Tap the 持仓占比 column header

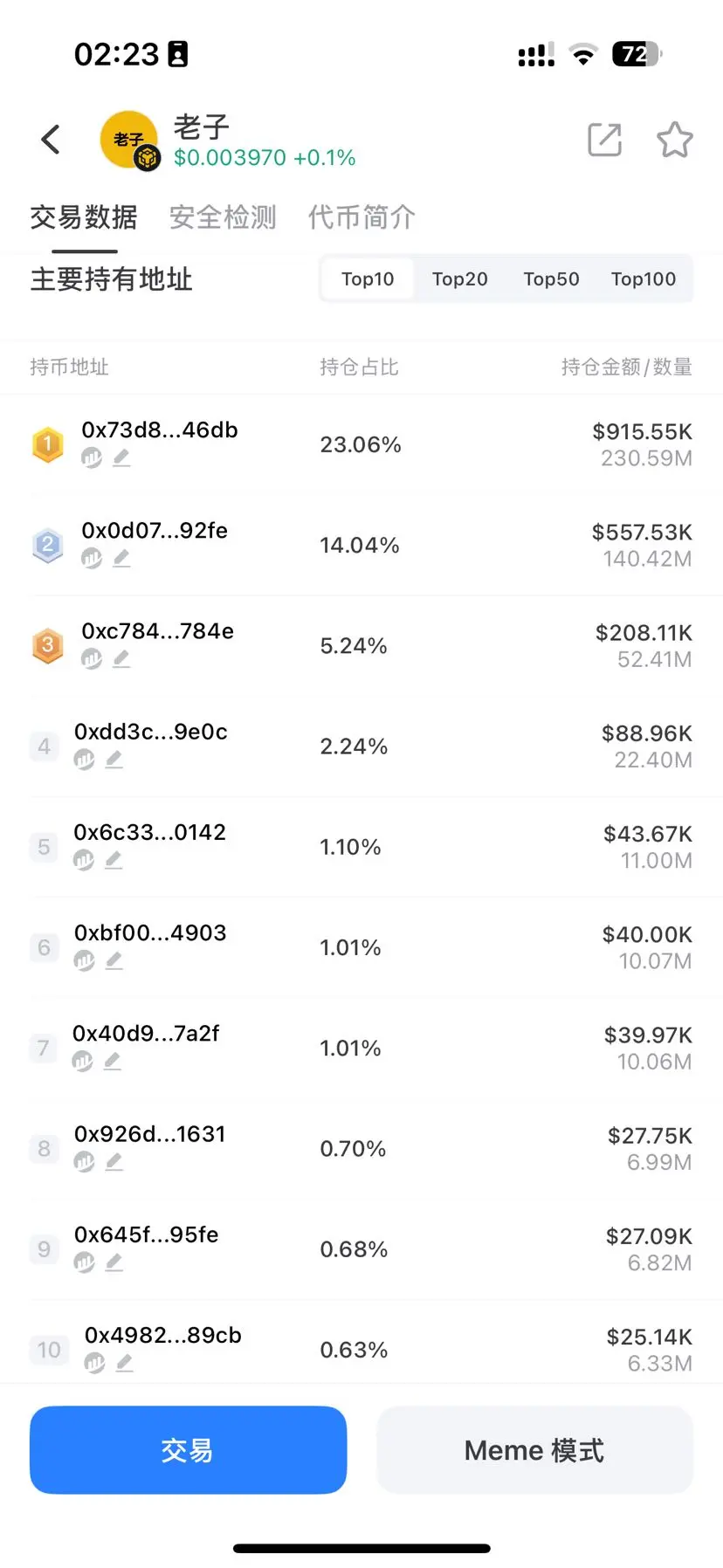[x=359, y=368]
